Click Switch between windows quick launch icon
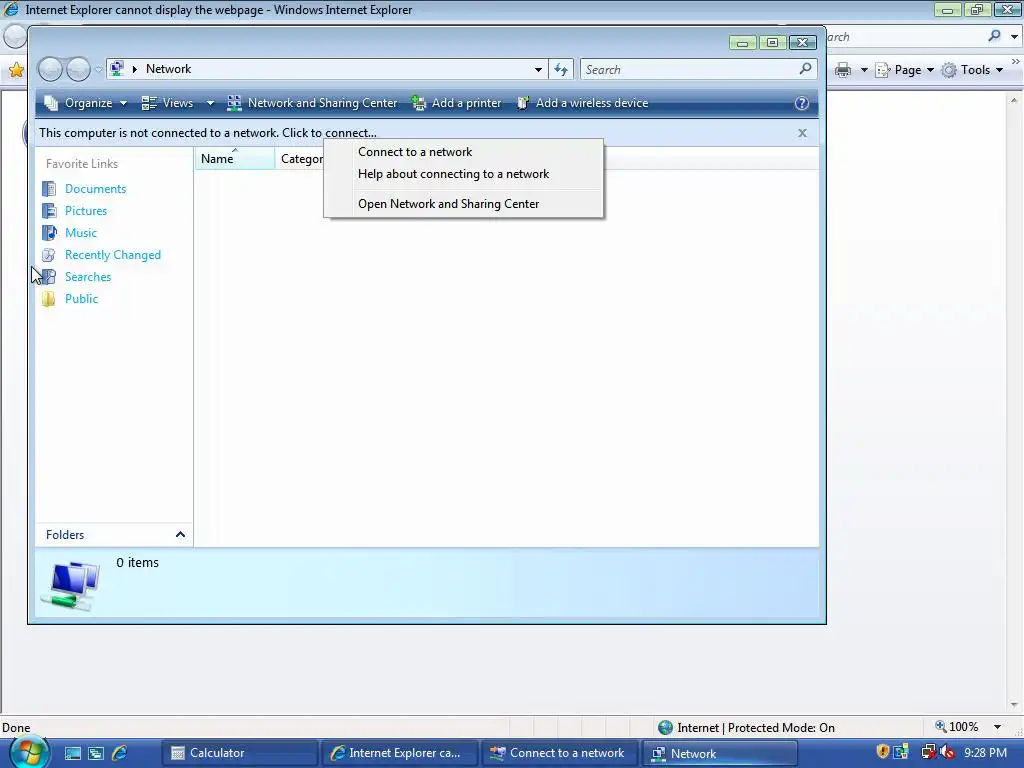The width and height of the screenshot is (1024, 768). (96, 753)
